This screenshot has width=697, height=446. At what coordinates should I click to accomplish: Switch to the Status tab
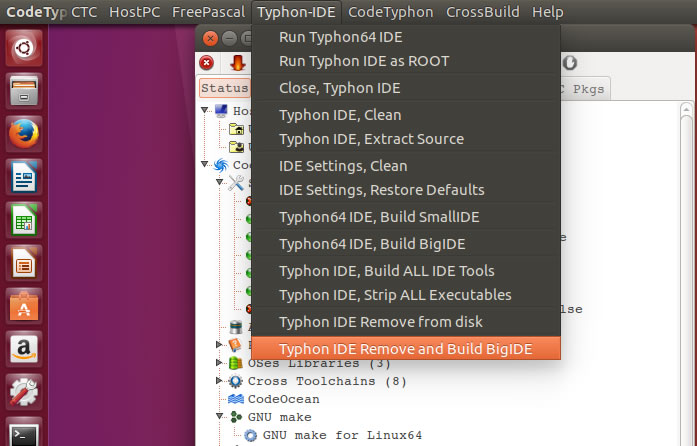tap(225, 88)
